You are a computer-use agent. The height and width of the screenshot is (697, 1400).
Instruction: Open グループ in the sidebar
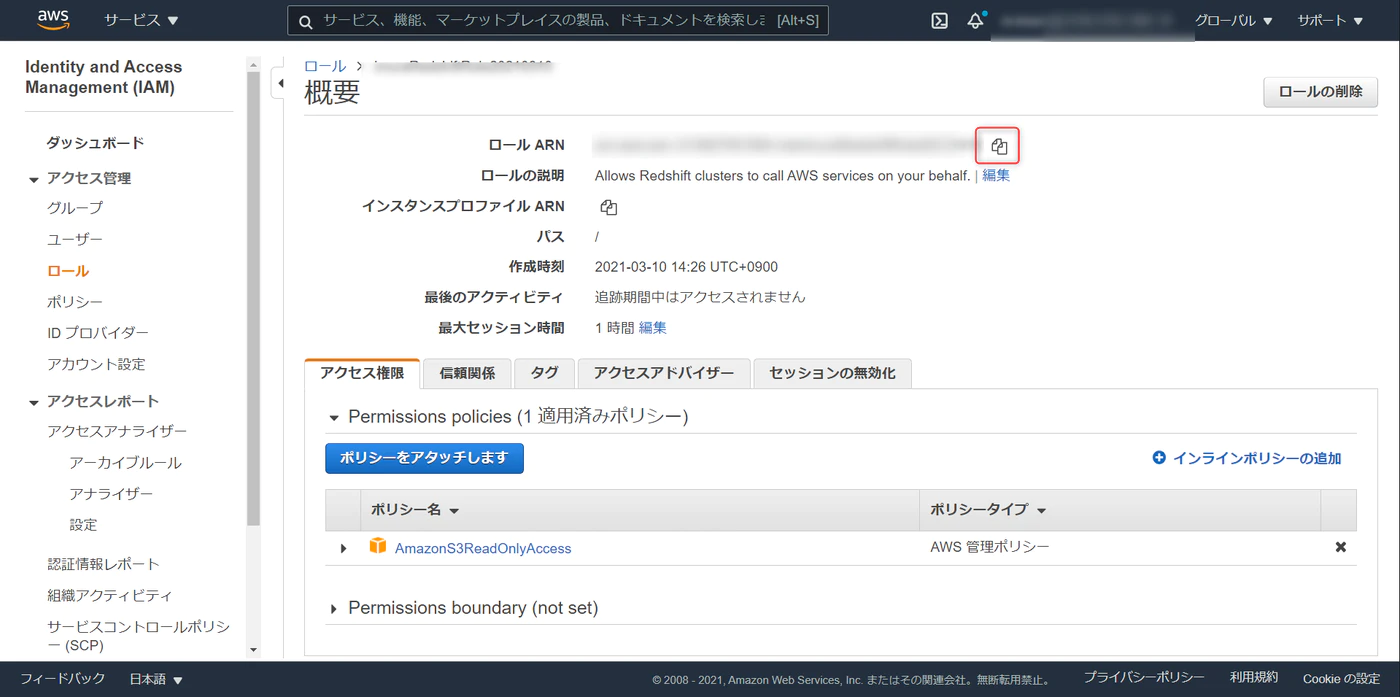tap(75, 208)
